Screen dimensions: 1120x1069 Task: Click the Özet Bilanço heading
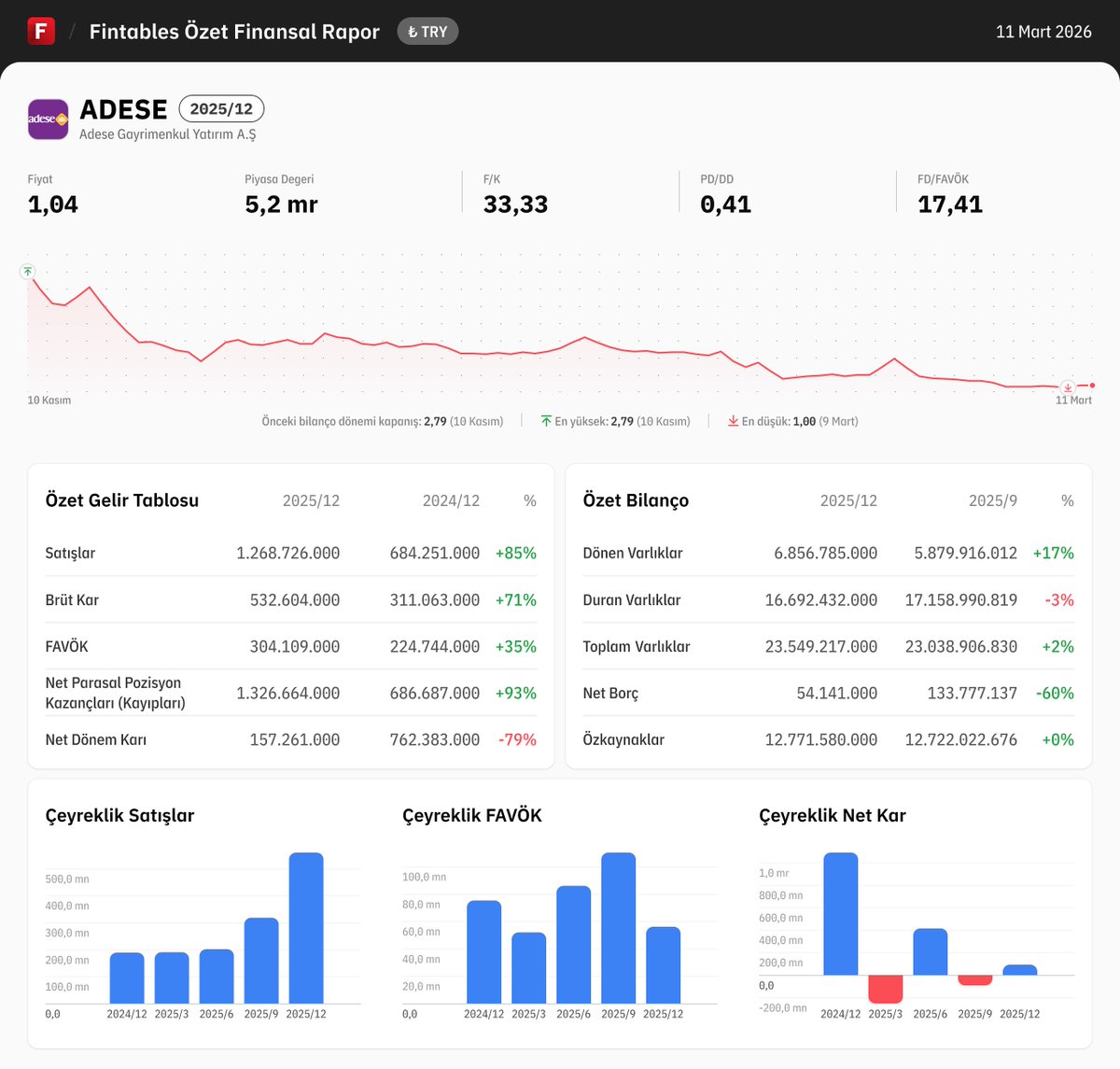point(636,500)
